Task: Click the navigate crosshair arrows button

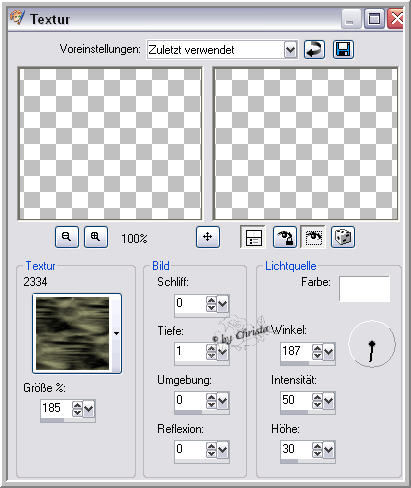Action: [x=208, y=237]
